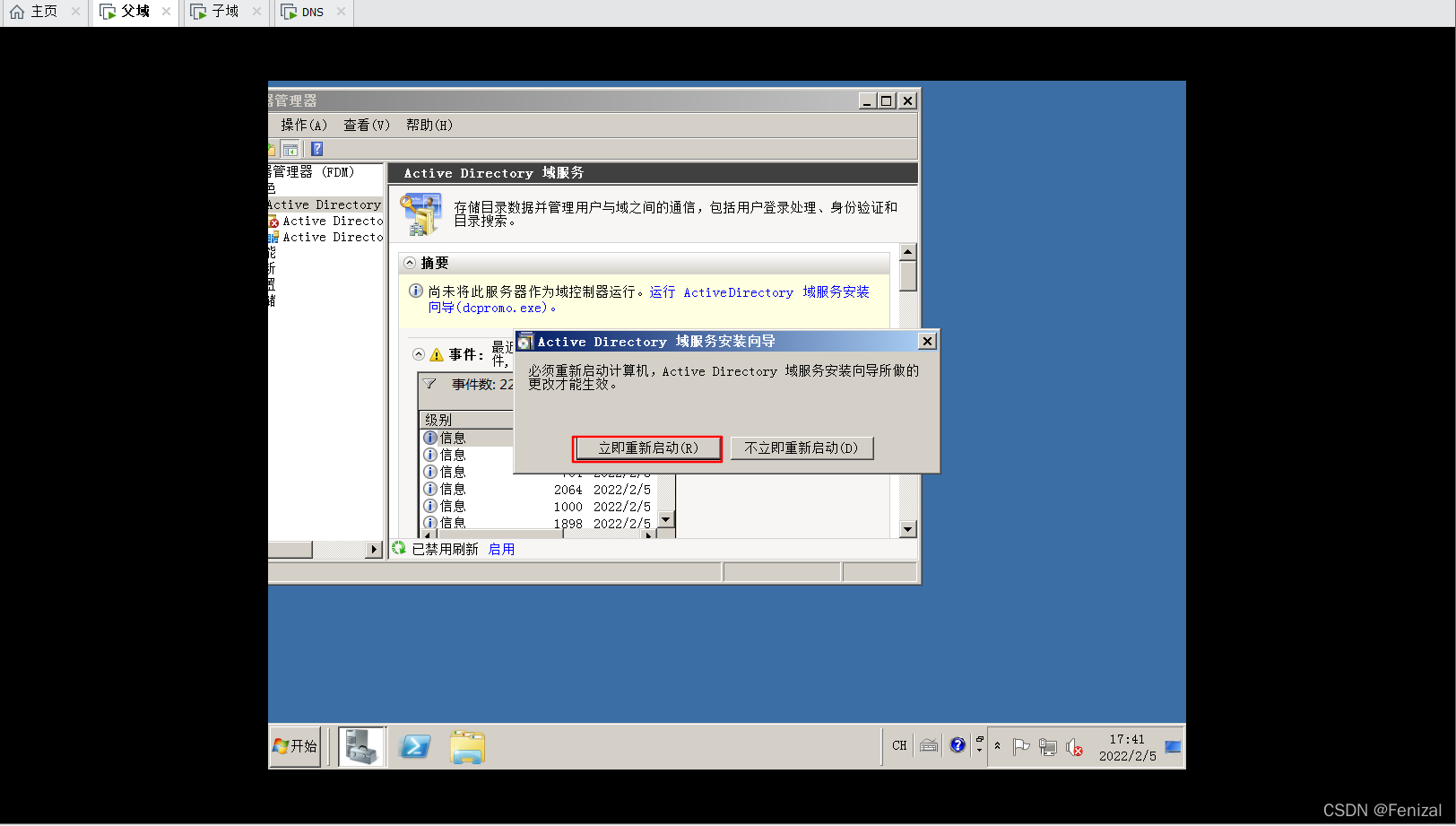Click the info icon in the summary notice
1456x826 pixels.
[x=416, y=291]
